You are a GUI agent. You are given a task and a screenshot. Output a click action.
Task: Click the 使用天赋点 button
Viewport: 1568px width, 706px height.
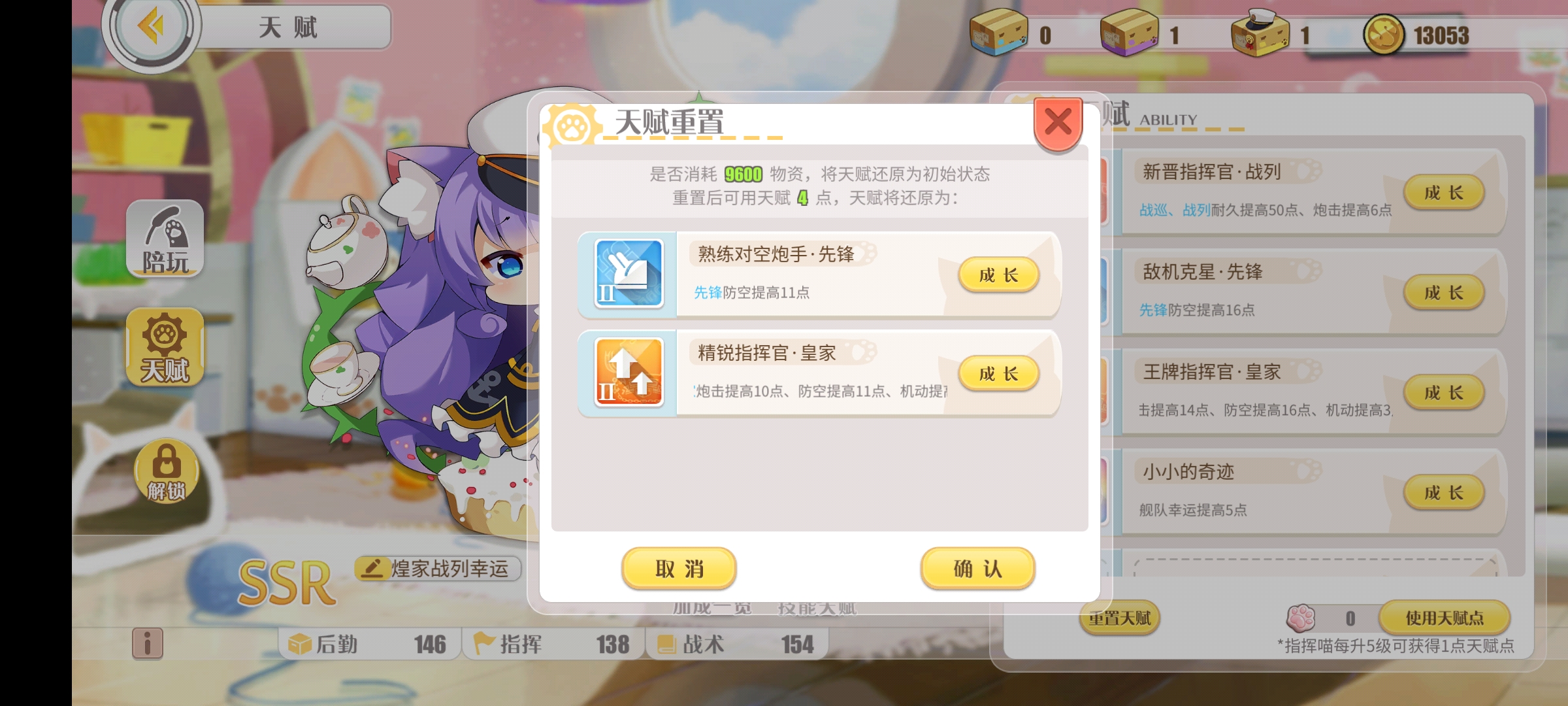[x=1445, y=617]
